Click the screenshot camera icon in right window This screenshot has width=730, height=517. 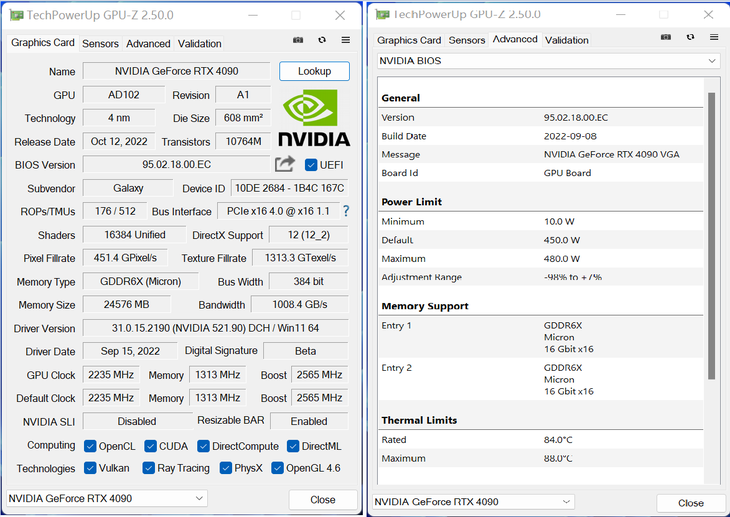click(666, 37)
